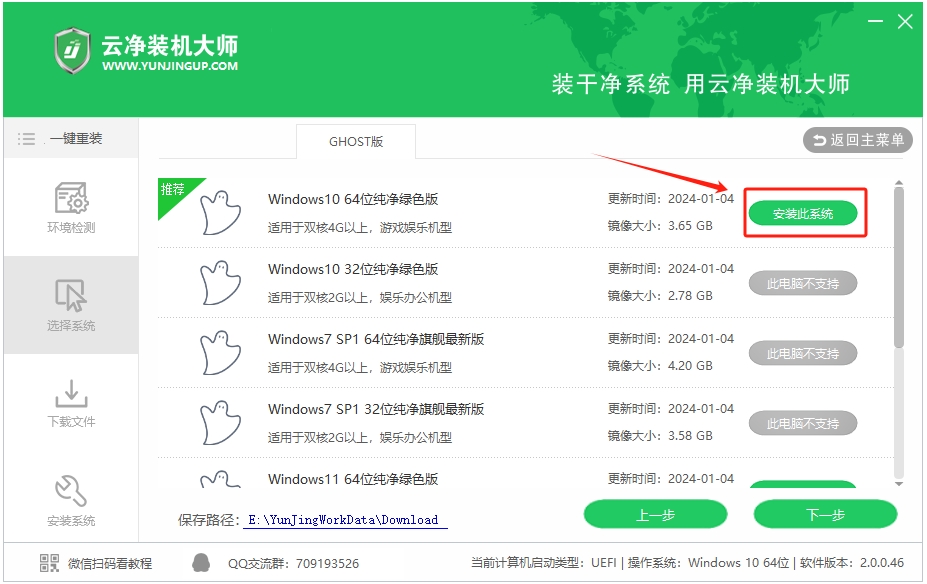Click WWW.YUNJINGUP.COM website text
Screen dimensions: 927x584
[x=170, y=66]
